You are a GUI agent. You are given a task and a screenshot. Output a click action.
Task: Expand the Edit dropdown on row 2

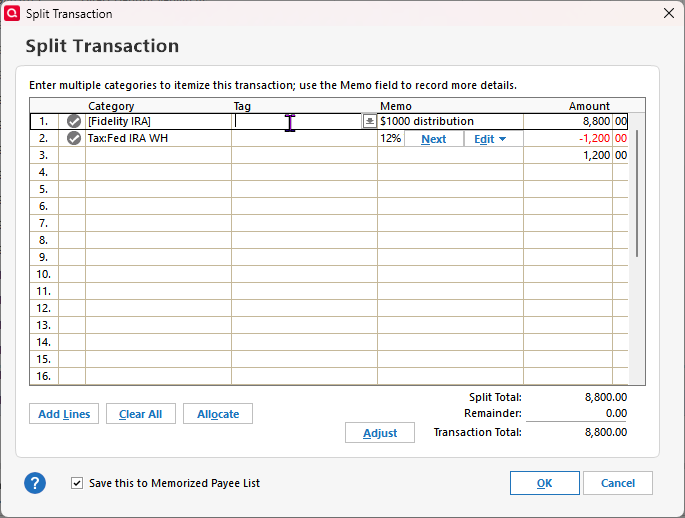494,139
